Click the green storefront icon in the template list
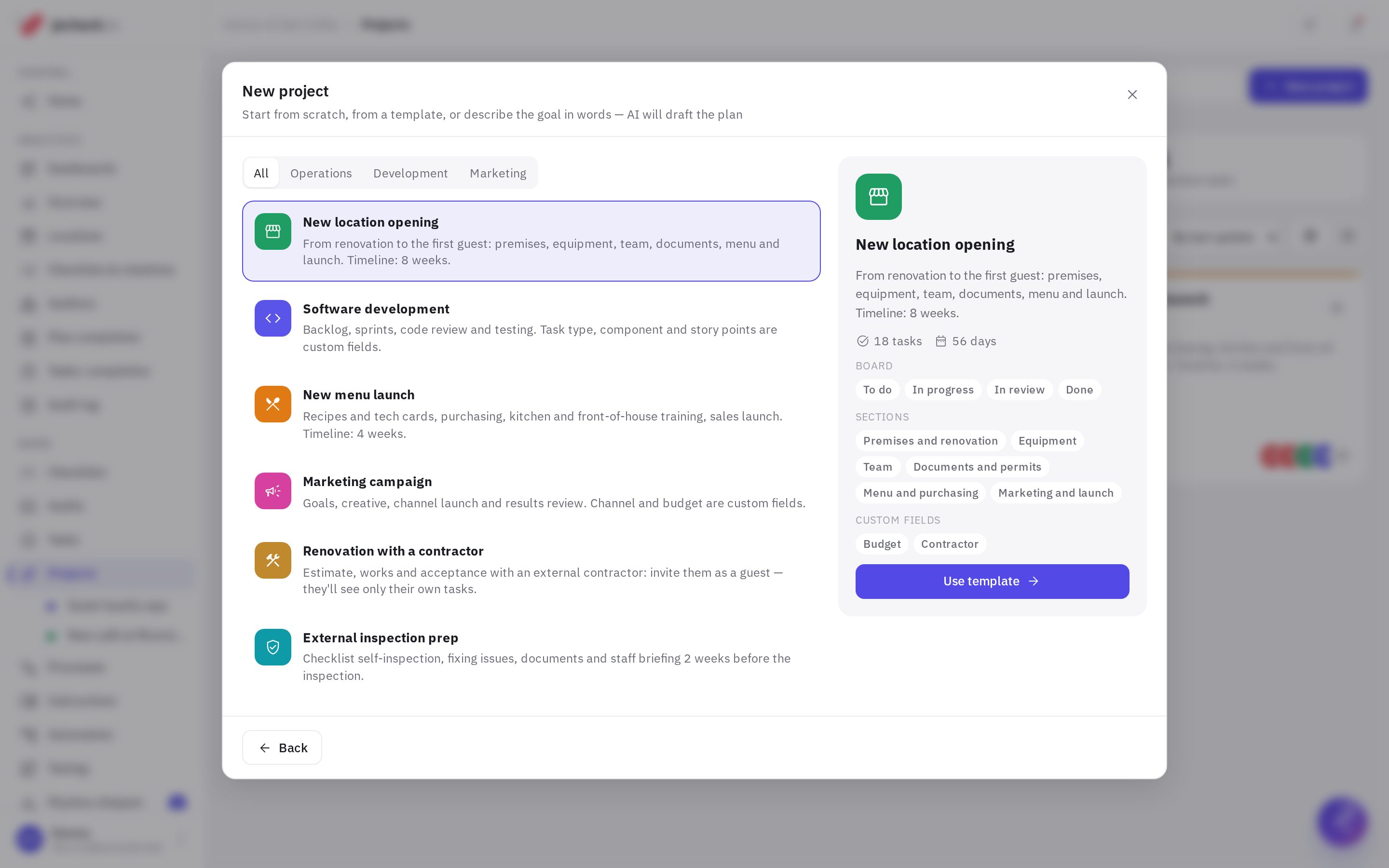The image size is (1389, 868). point(272,231)
